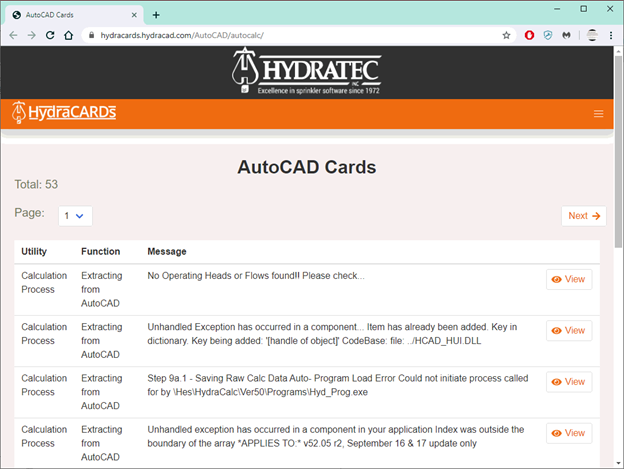Click Extracting from AutoCAD in the Step 9a.1 row
The width and height of the screenshot is (624, 469).
[x=101, y=392]
